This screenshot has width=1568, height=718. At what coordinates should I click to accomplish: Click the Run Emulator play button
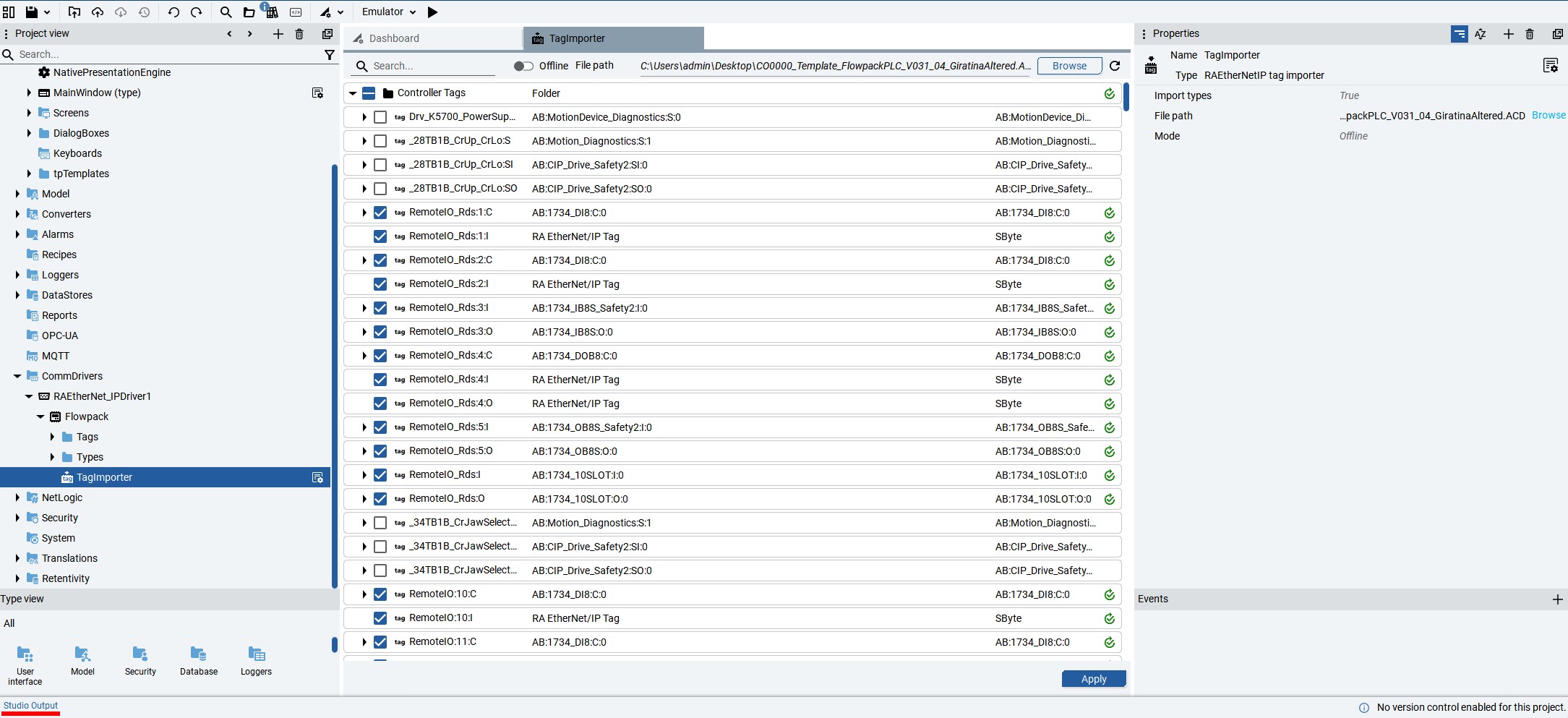click(432, 12)
